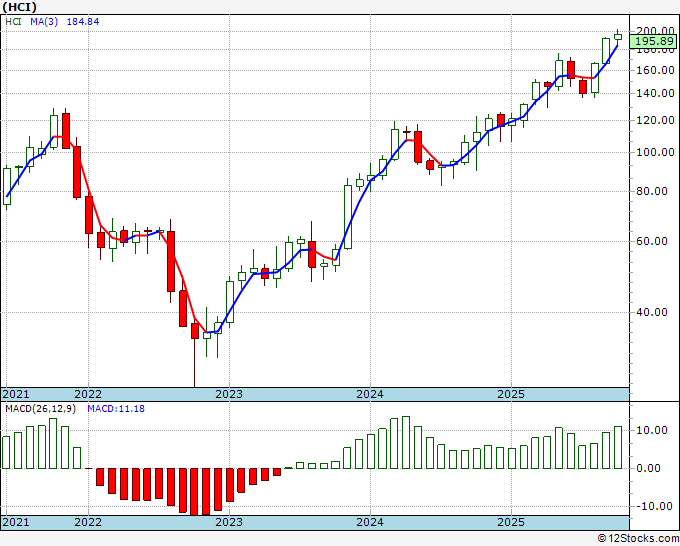The width and height of the screenshot is (680, 546).
Task: Click 2024 on the MACD timeline
Action: [370, 522]
